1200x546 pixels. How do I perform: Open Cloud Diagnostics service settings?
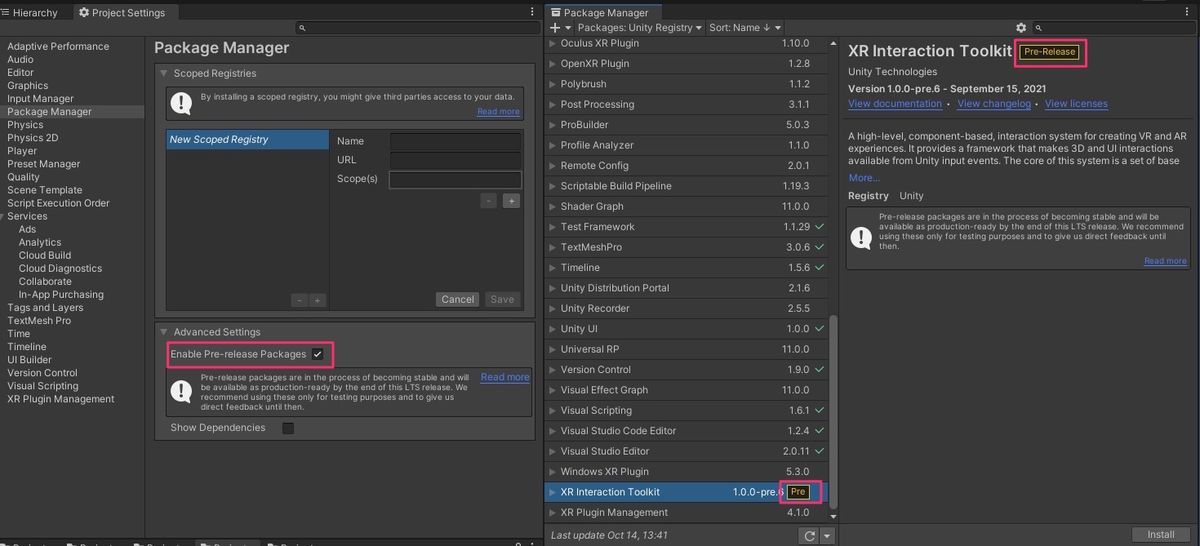tap(60, 268)
